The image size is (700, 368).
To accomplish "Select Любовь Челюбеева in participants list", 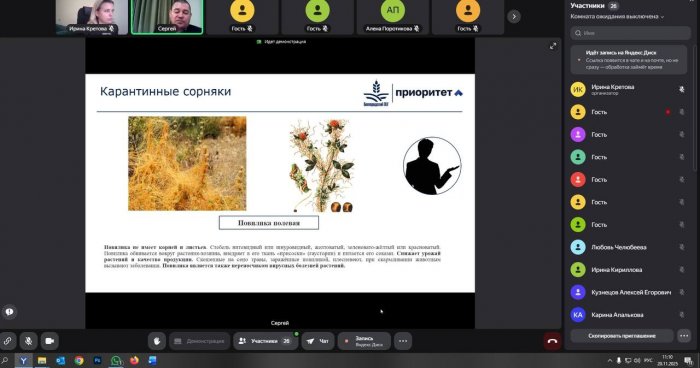I will [x=629, y=247].
